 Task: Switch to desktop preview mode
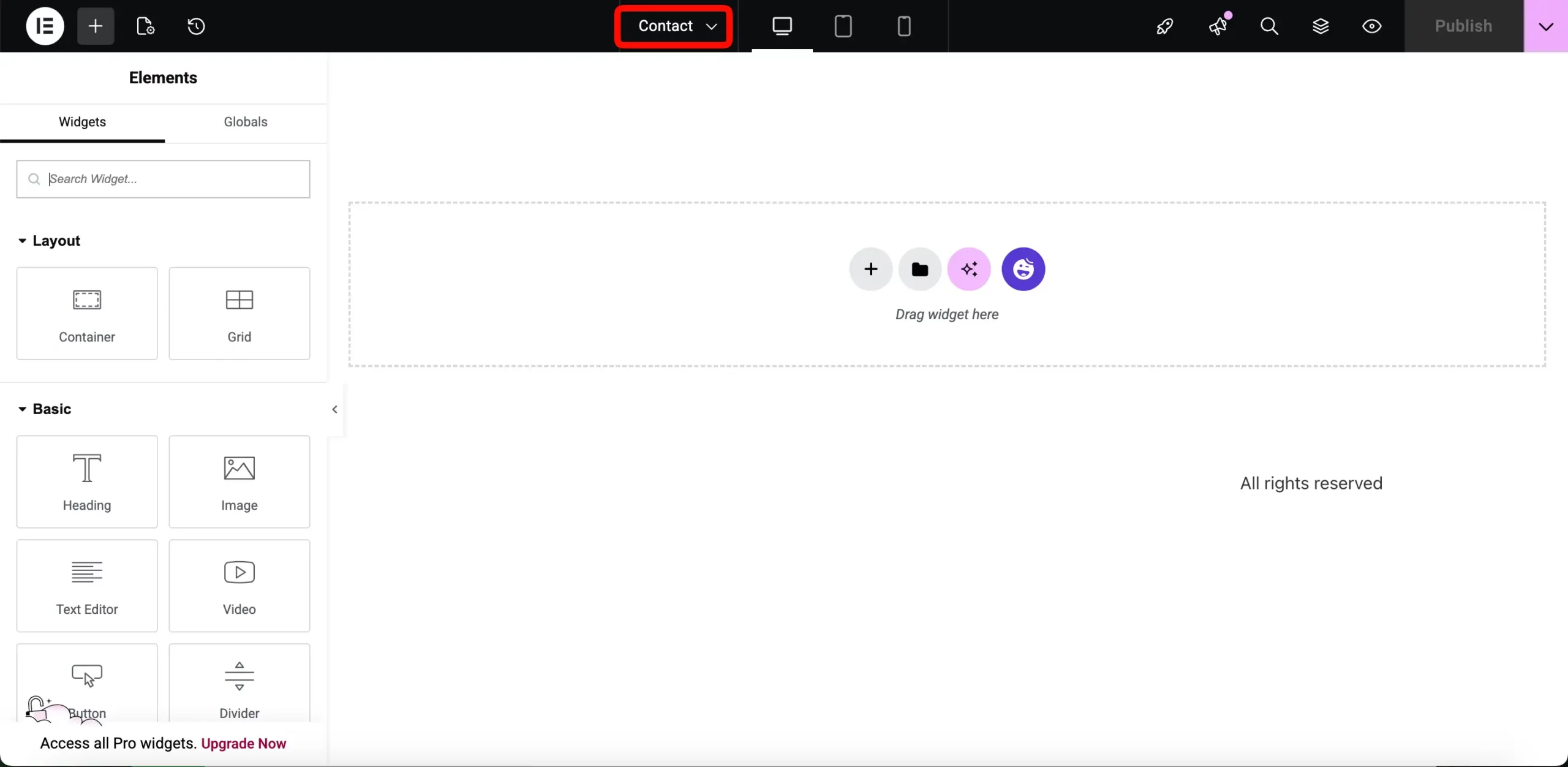click(x=782, y=26)
